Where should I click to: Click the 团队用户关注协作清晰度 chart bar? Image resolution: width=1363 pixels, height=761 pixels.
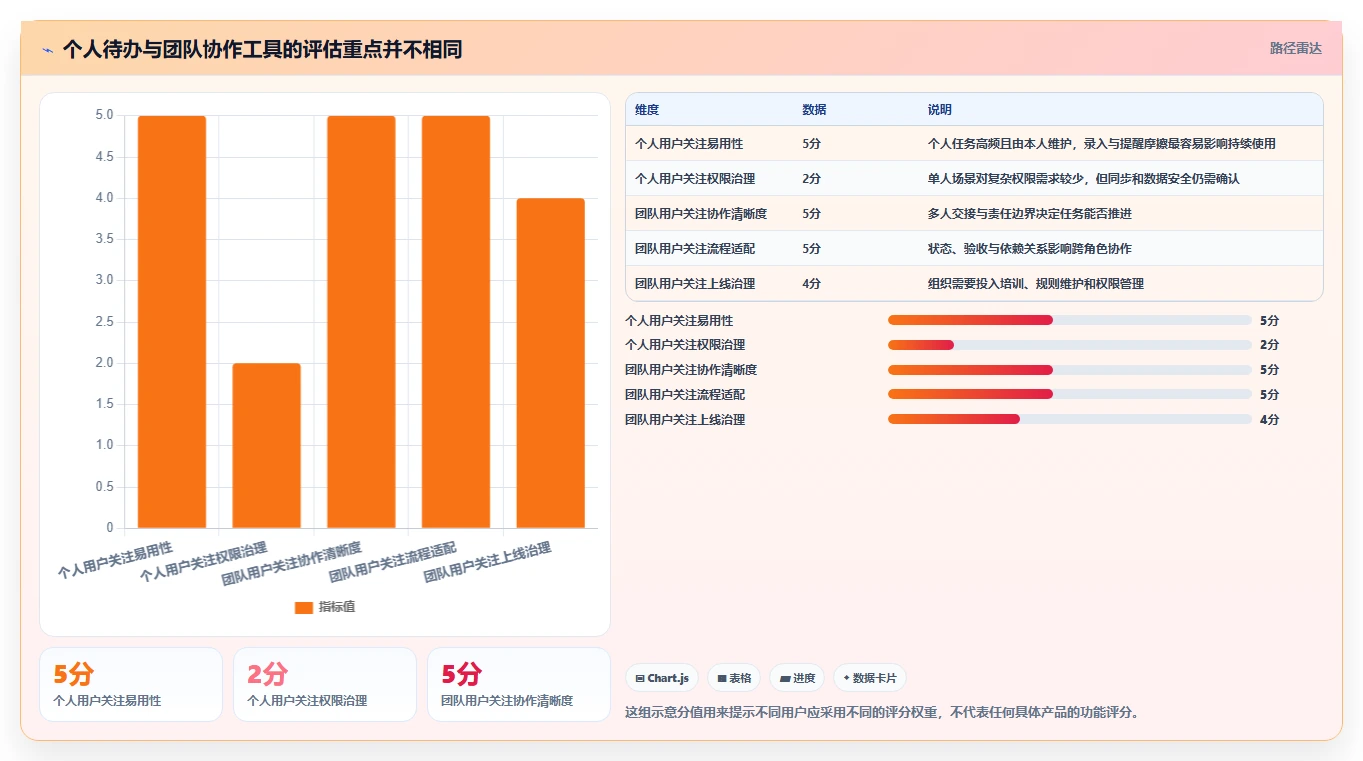361,322
